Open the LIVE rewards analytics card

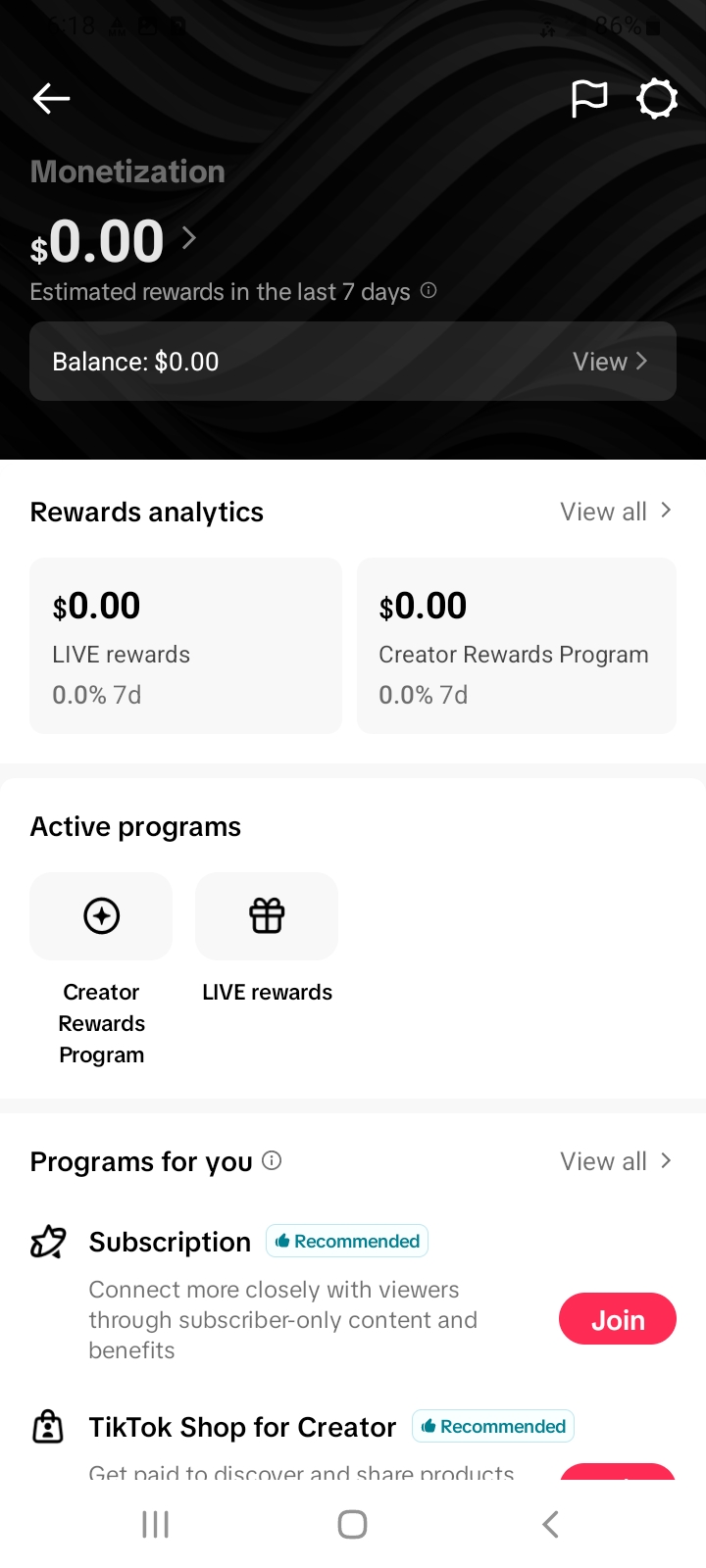pyautogui.click(x=186, y=646)
